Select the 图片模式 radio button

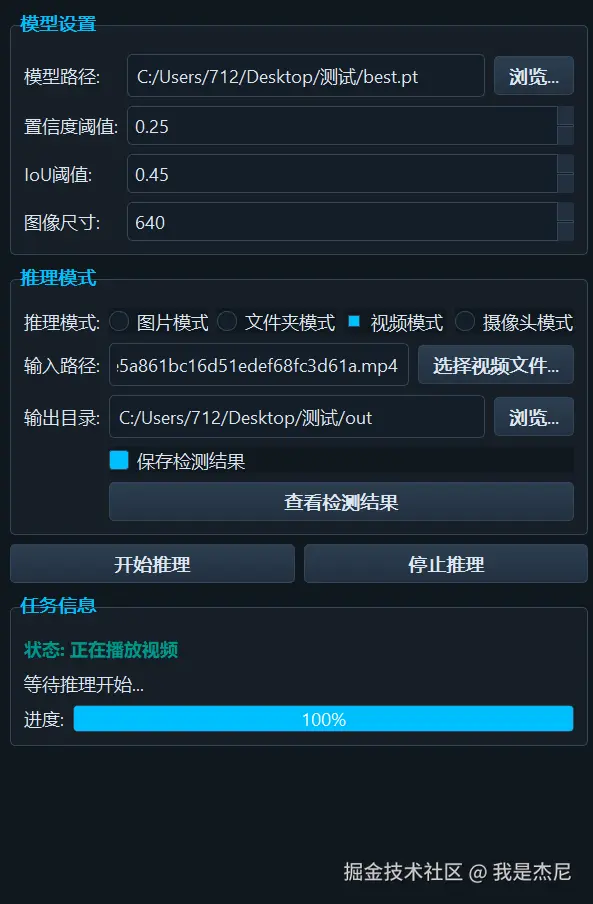[x=119, y=321]
